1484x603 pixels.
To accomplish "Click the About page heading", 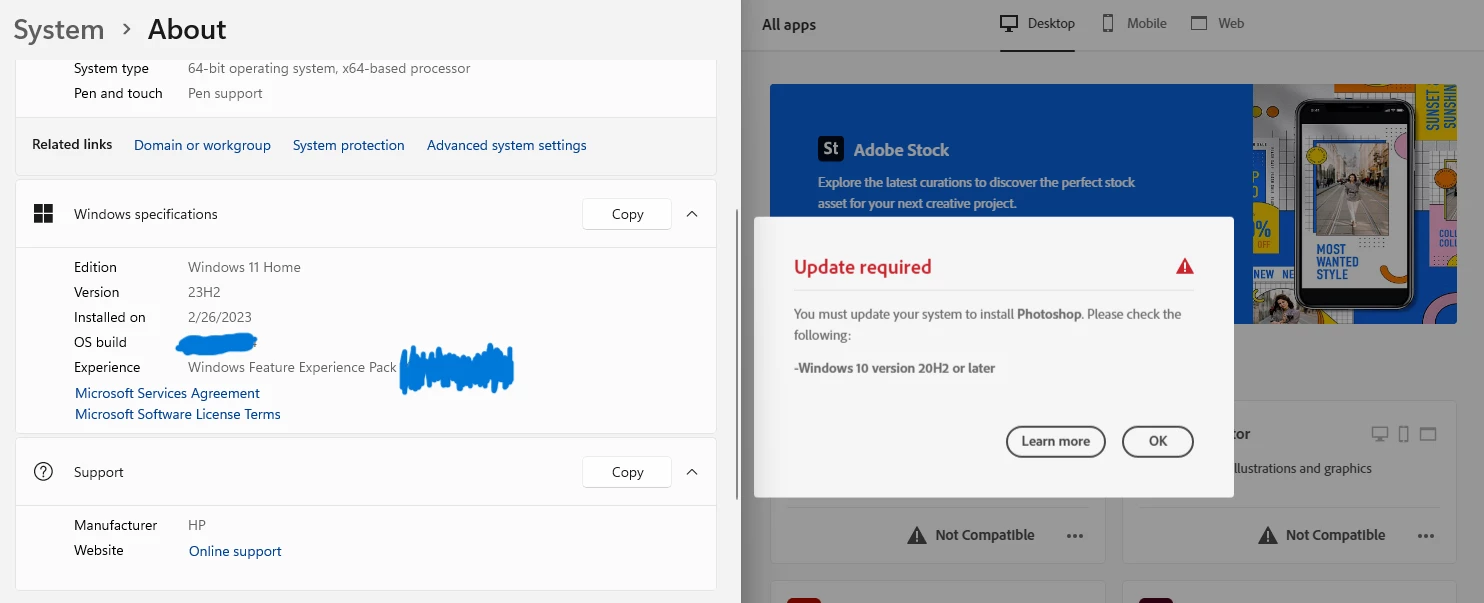I will (187, 30).
